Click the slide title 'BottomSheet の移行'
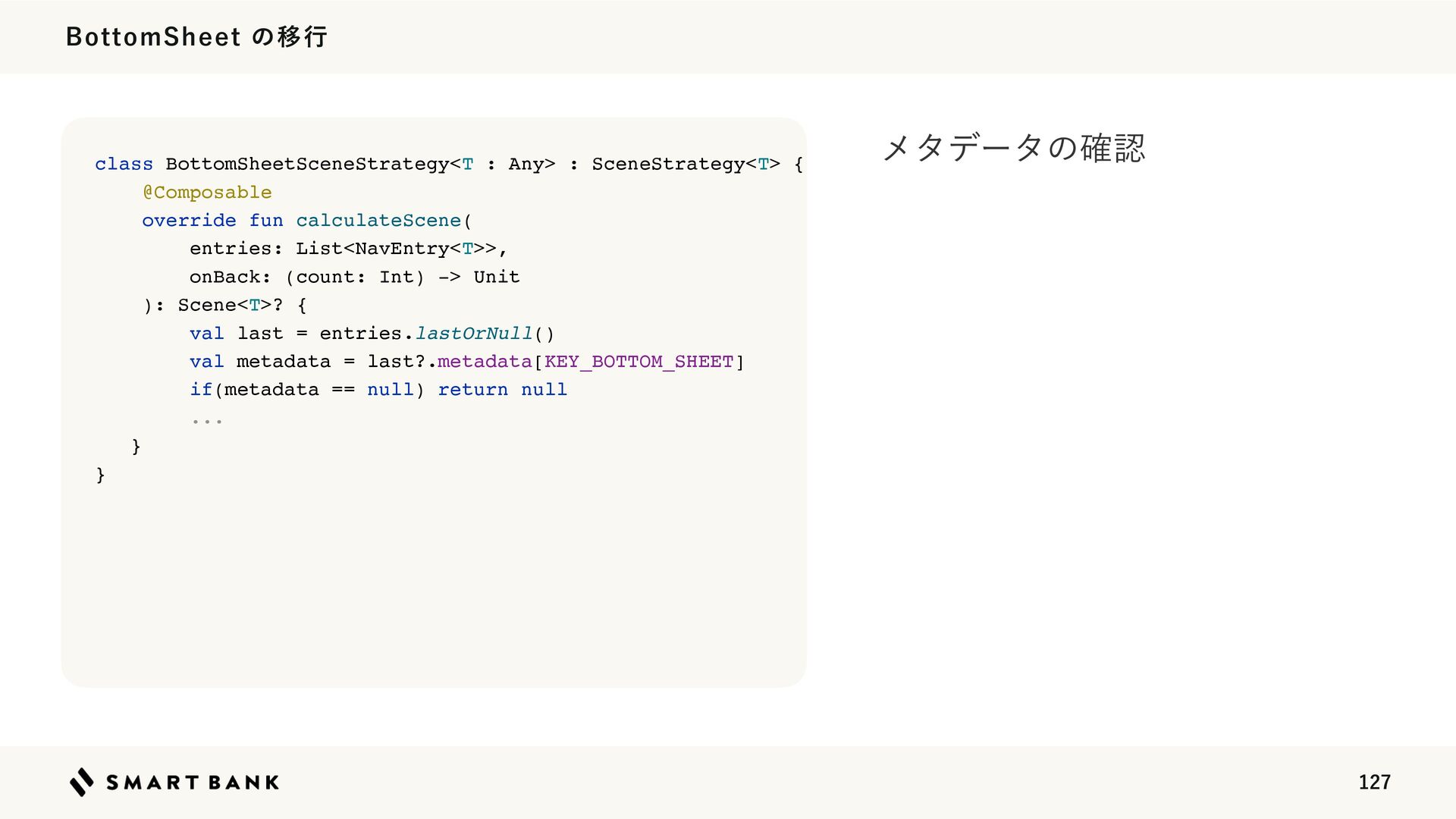This screenshot has width=1456, height=819. (196, 36)
